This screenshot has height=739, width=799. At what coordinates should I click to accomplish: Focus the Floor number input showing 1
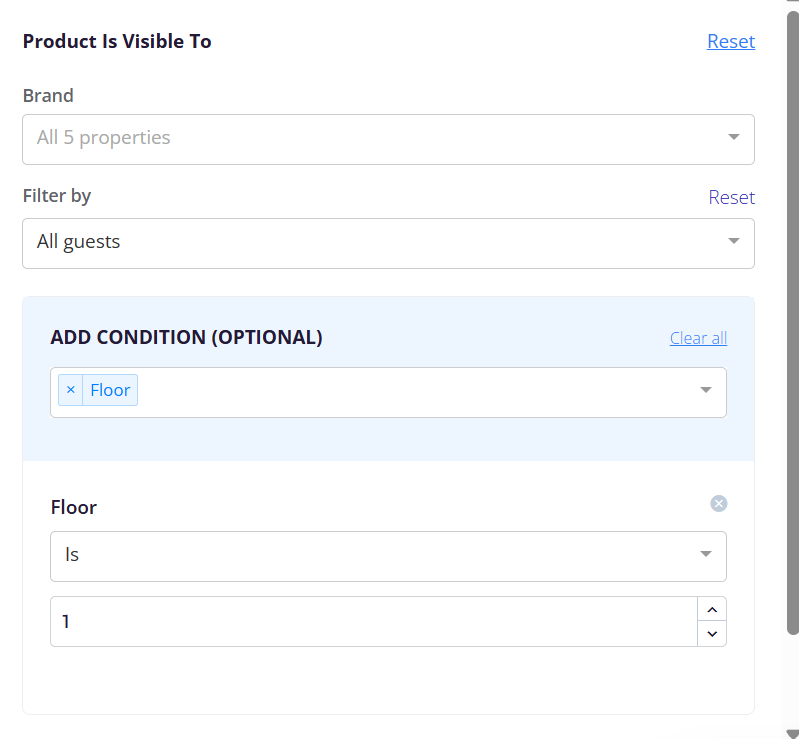click(x=374, y=622)
